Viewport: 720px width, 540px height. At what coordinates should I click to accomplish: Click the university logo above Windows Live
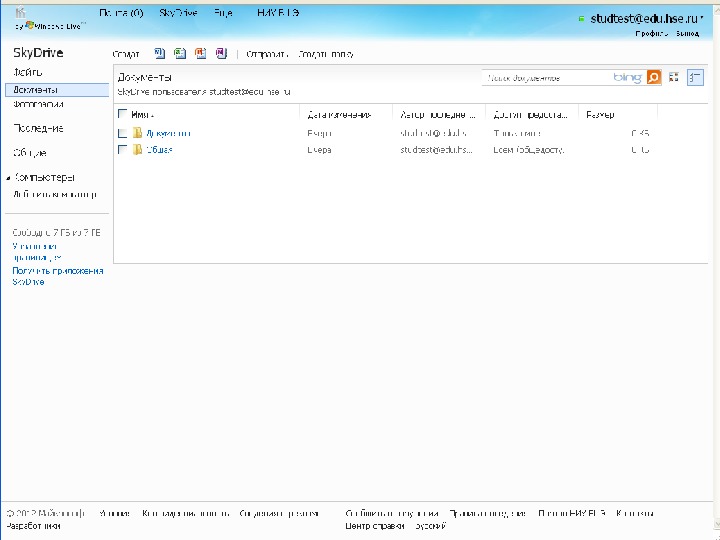(x=21, y=13)
